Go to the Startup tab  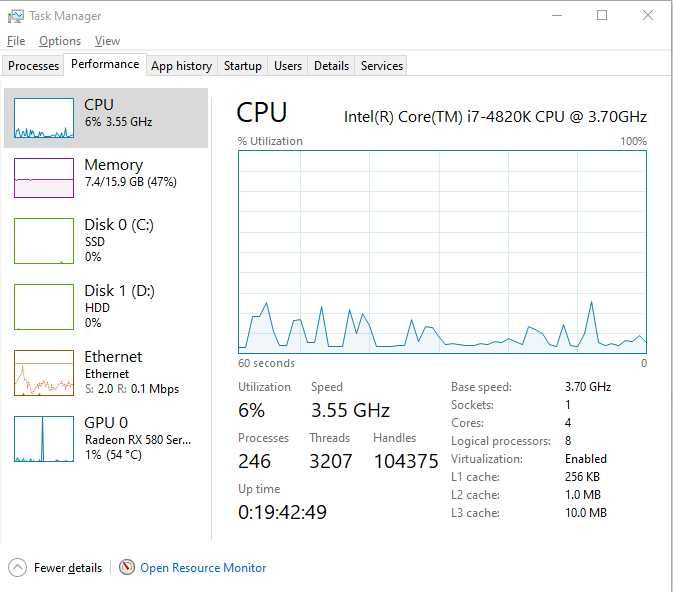coord(242,66)
